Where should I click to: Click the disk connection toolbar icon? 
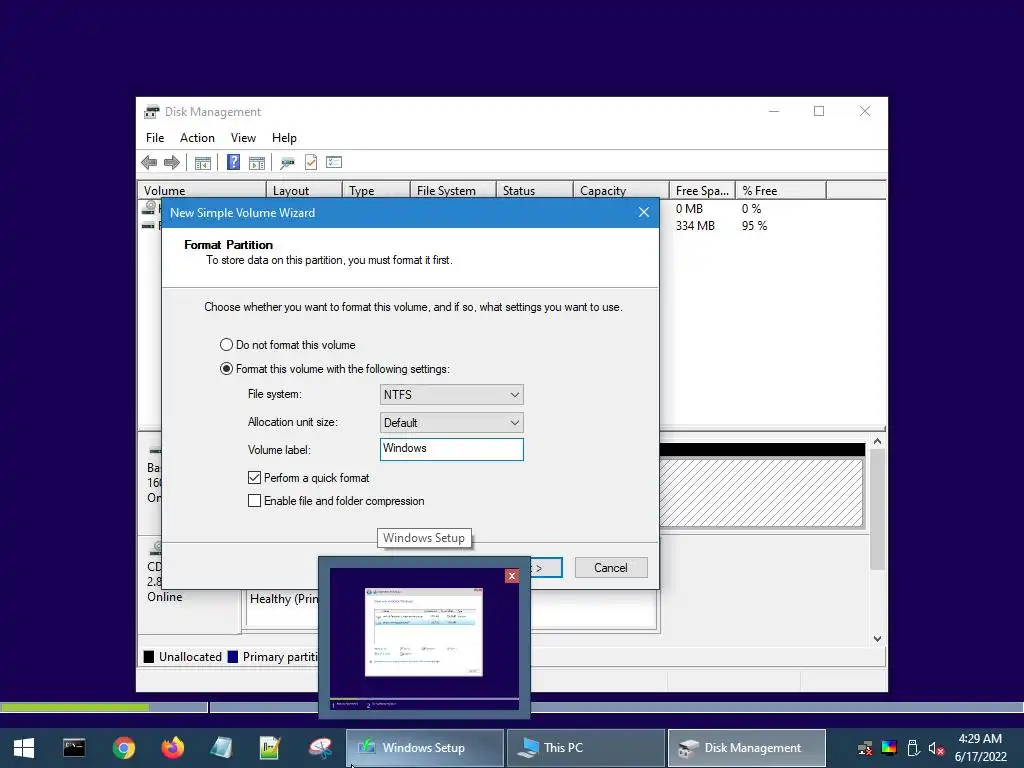(287, 163)
